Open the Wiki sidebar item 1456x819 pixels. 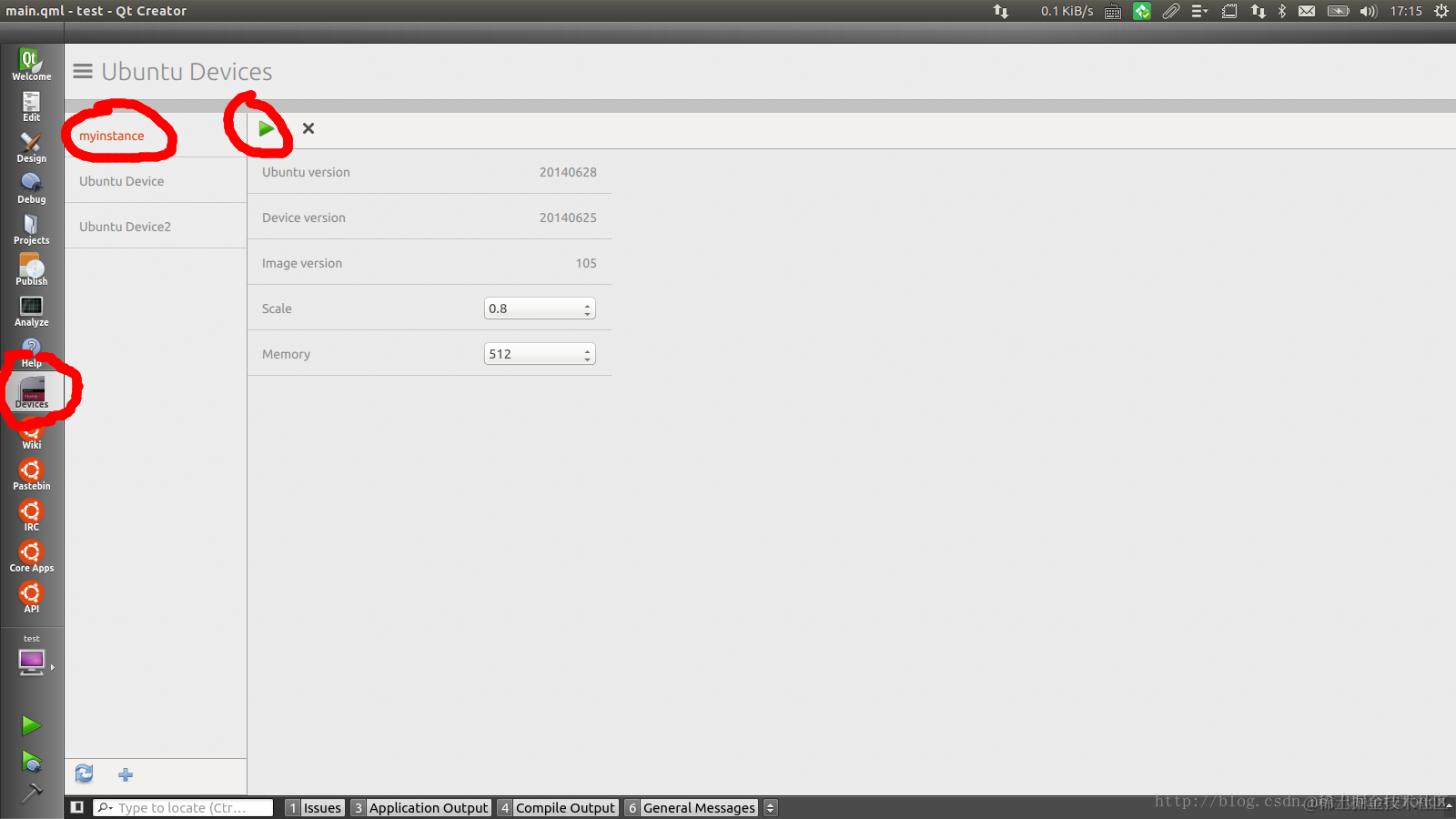(31, 434)
